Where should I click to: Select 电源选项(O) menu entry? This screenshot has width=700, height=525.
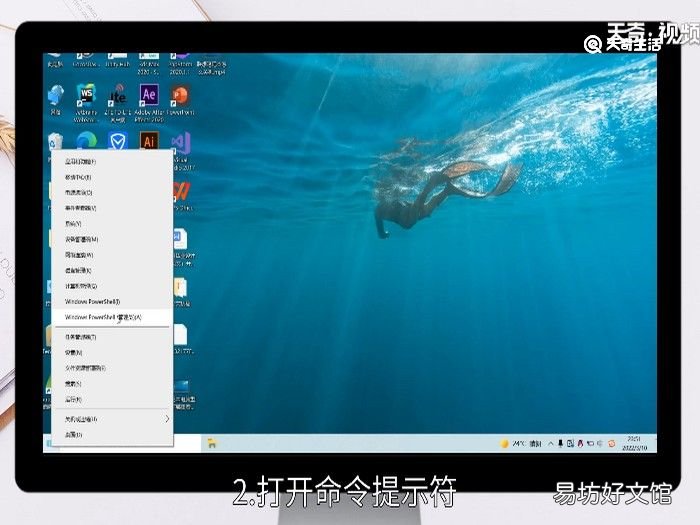112,192
